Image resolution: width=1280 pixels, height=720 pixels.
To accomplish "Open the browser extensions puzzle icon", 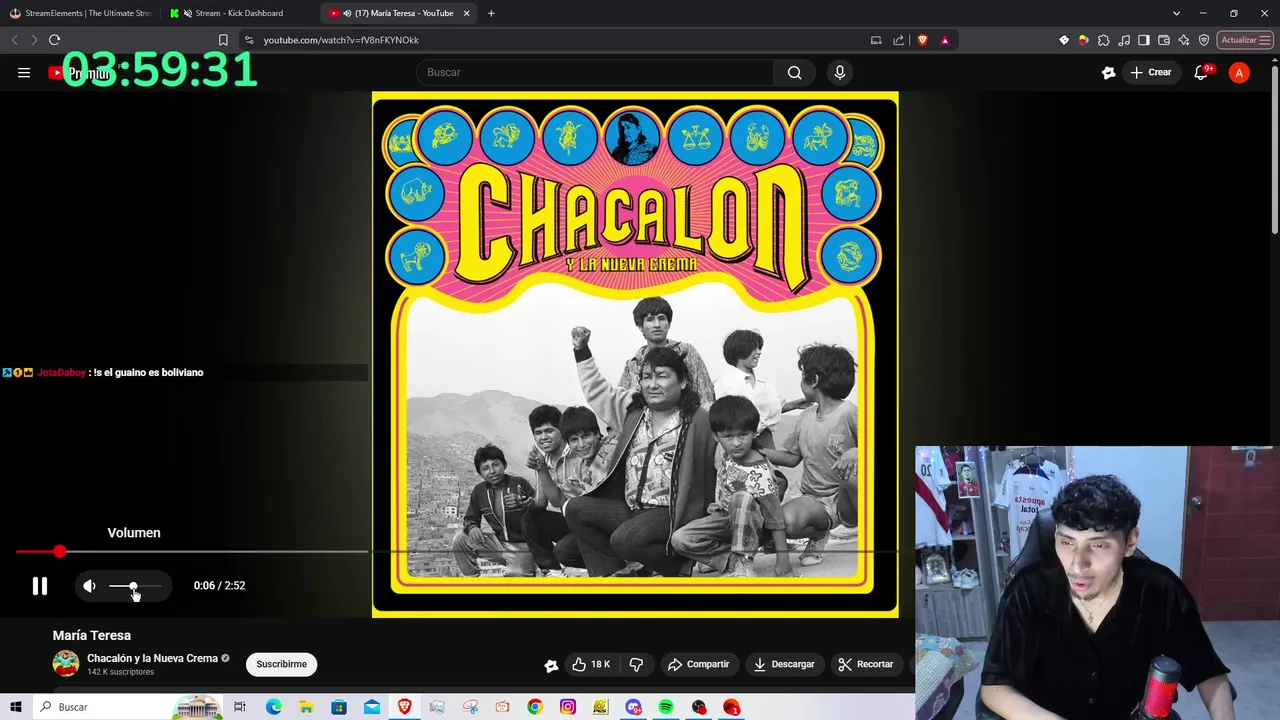I will click(x=1104, y=40).
